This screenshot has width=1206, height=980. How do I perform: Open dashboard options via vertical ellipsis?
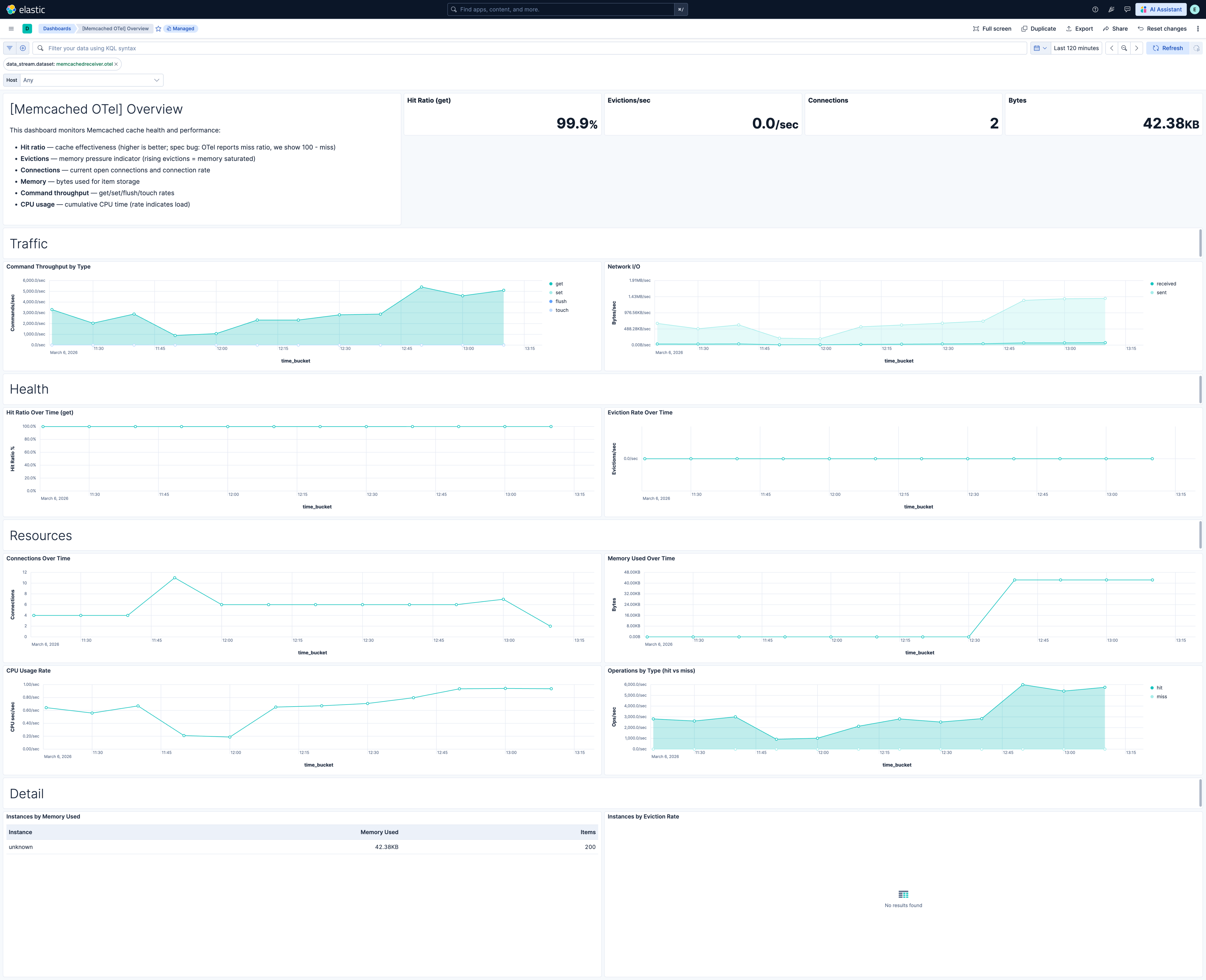(x=1198, y=28)
